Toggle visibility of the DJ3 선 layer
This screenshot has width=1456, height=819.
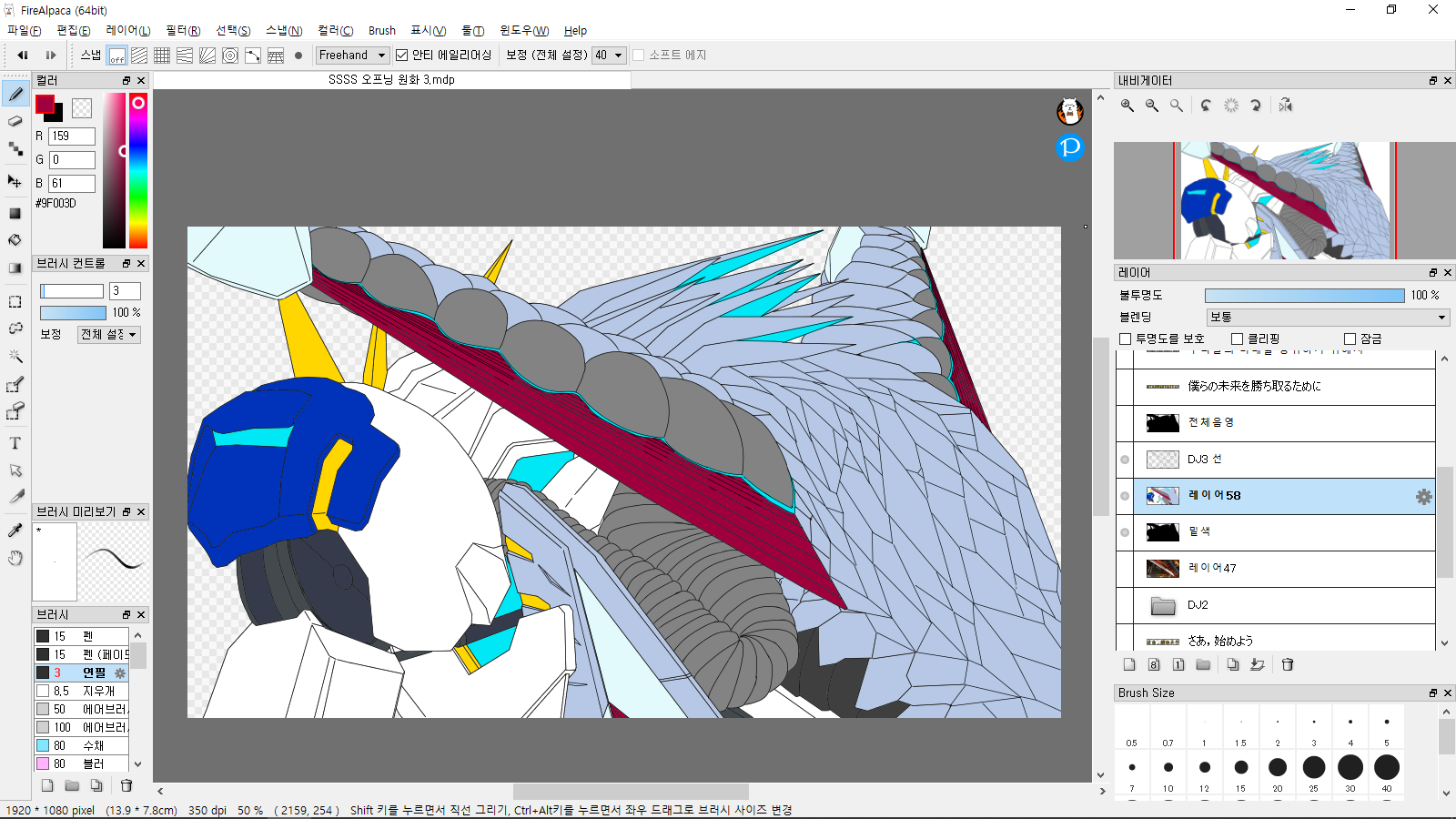point(1125,460)
